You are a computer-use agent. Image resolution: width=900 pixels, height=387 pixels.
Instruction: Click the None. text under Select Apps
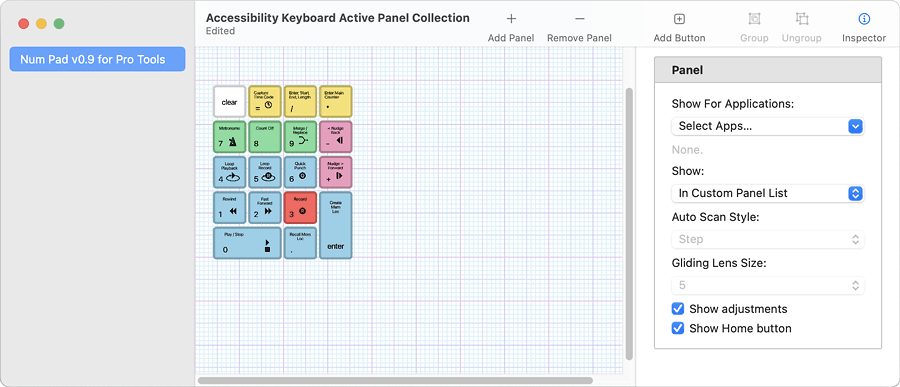pyautogui.click(x=687, y=150)
